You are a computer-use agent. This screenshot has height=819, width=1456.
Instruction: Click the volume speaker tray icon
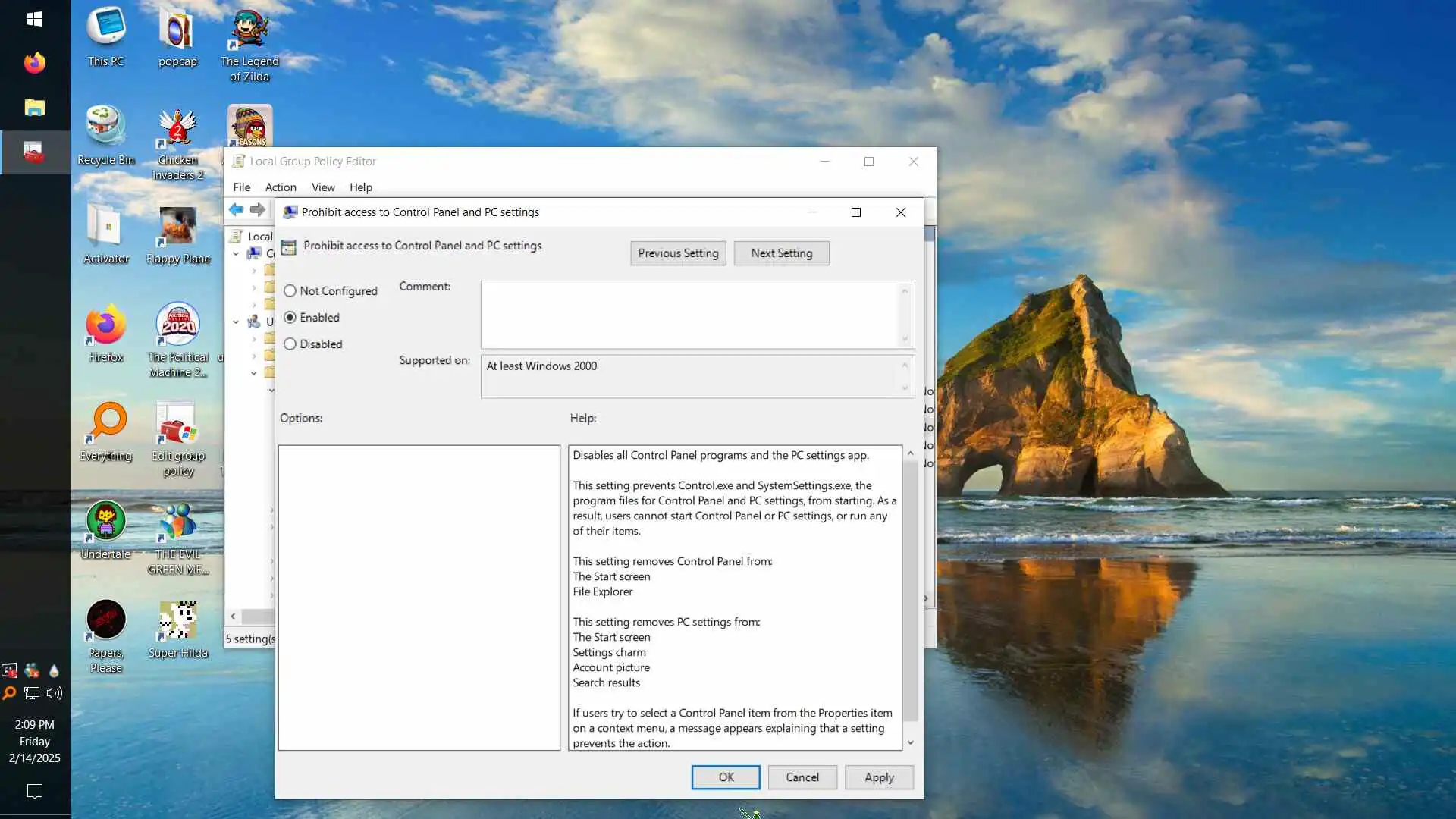point(55,693)
